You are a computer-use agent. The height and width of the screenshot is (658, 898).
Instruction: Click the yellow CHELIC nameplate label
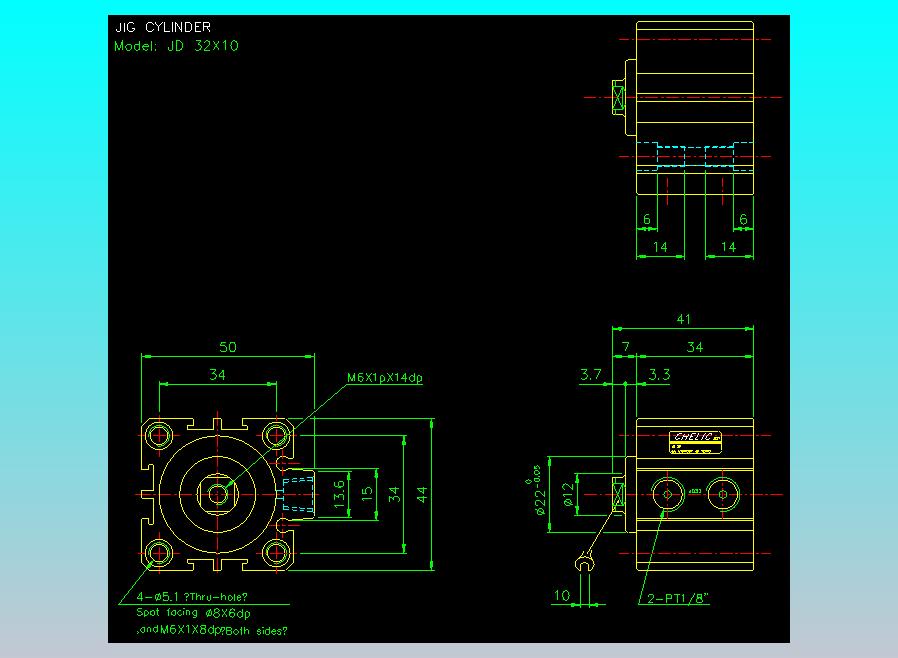point(695,443)
